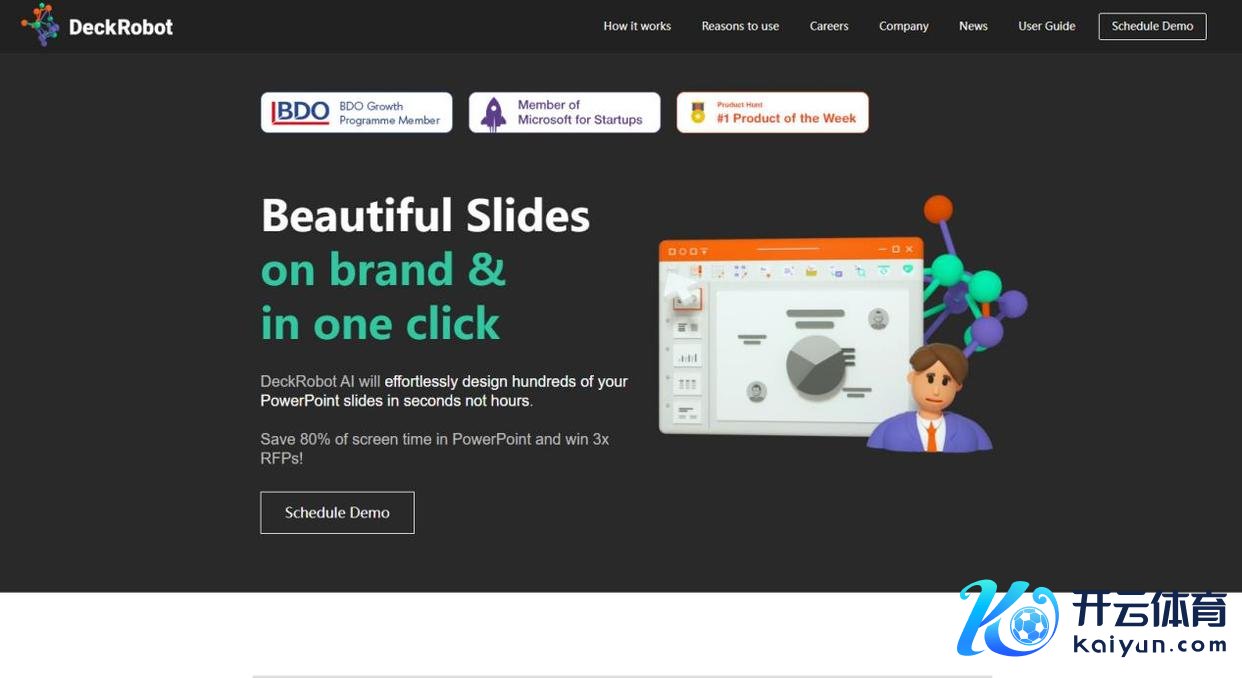
Task: Click the BDO logo in the badge
Action: click(x=300, y=113)
